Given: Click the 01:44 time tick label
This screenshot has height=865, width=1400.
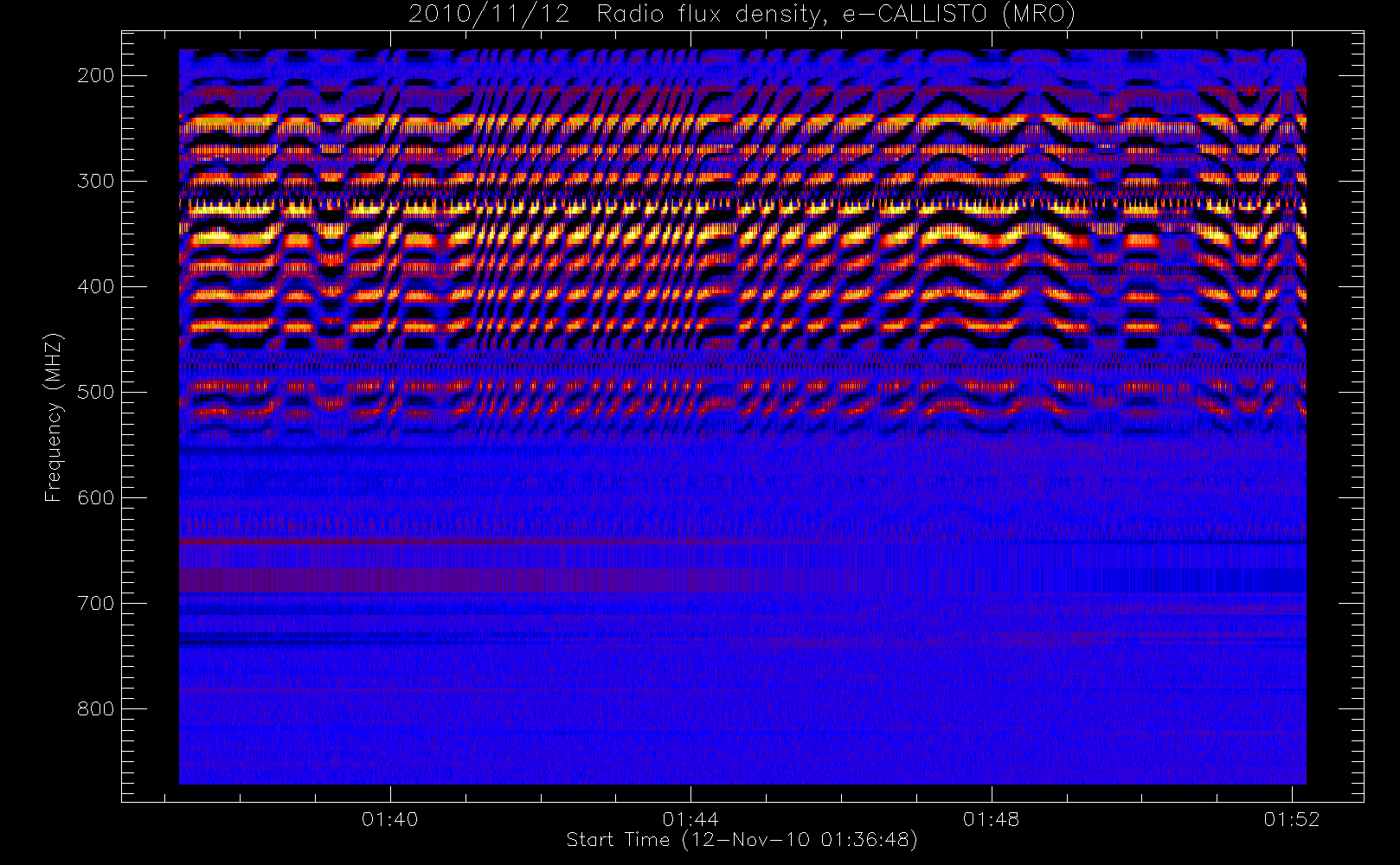Looking at the screenshot, I should 690,819.
